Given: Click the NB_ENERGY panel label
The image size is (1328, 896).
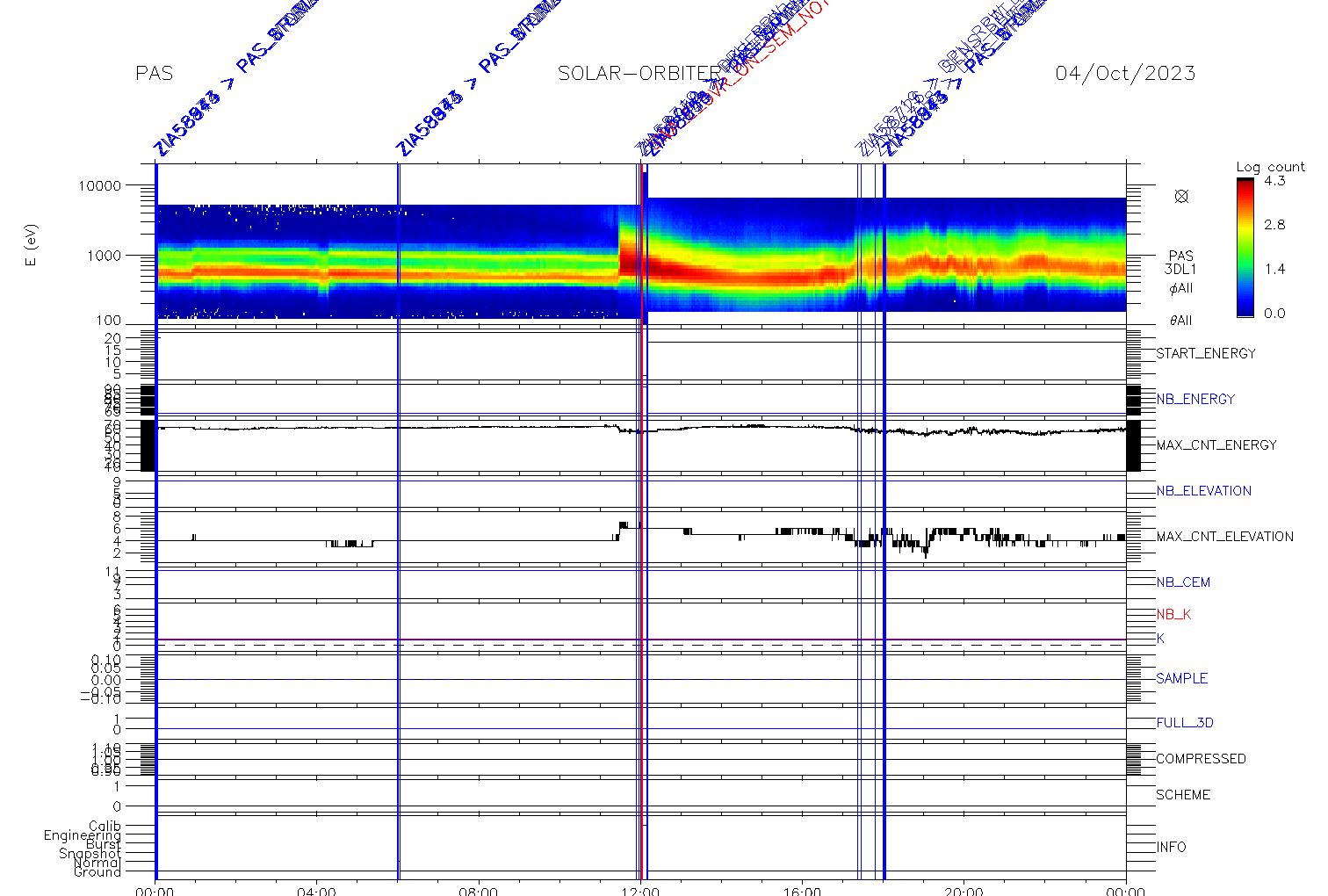Looking at the screenshot, I should [x=1195, y=400].
